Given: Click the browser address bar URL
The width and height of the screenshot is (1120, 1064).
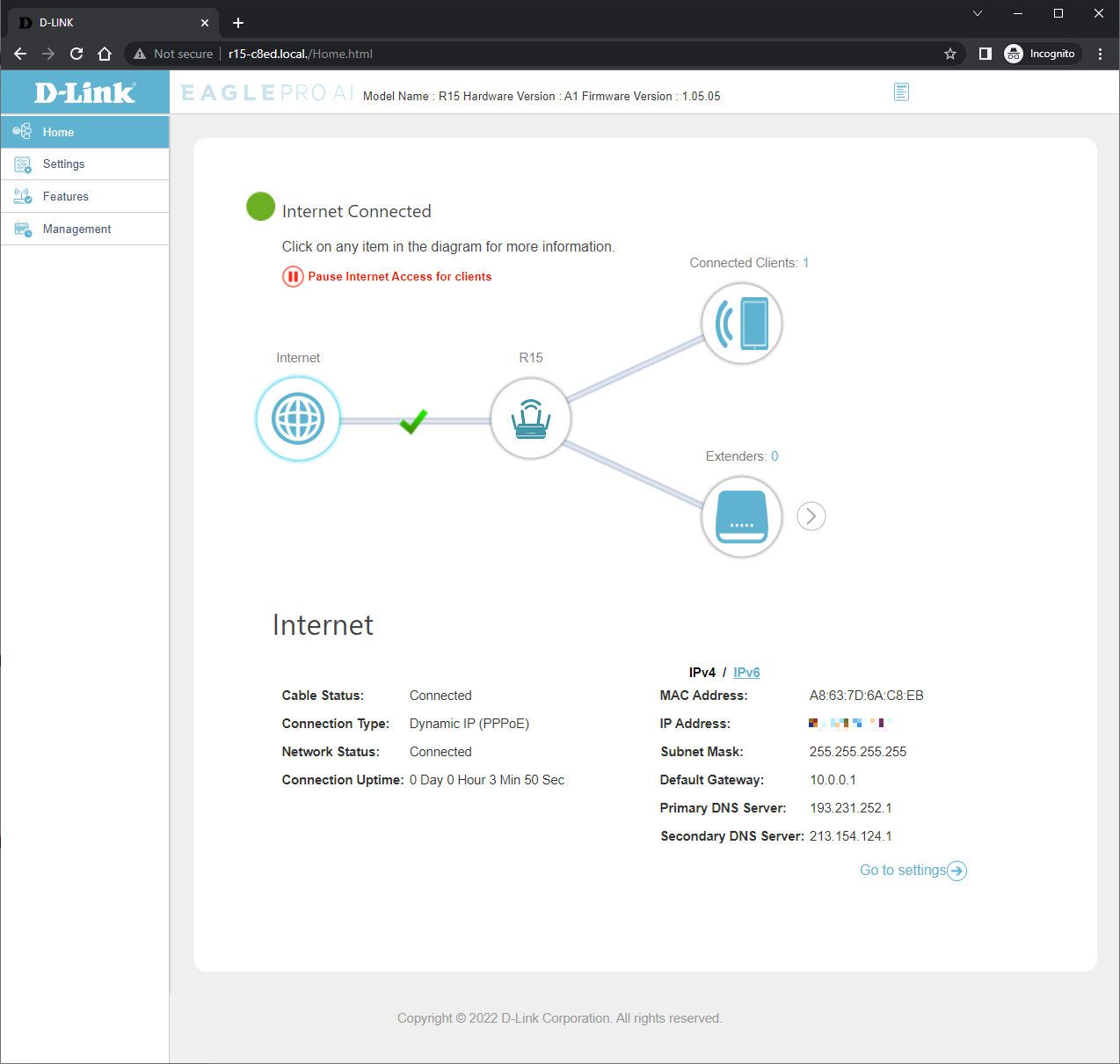Looking at the screenshot, I should coord(301,54).
